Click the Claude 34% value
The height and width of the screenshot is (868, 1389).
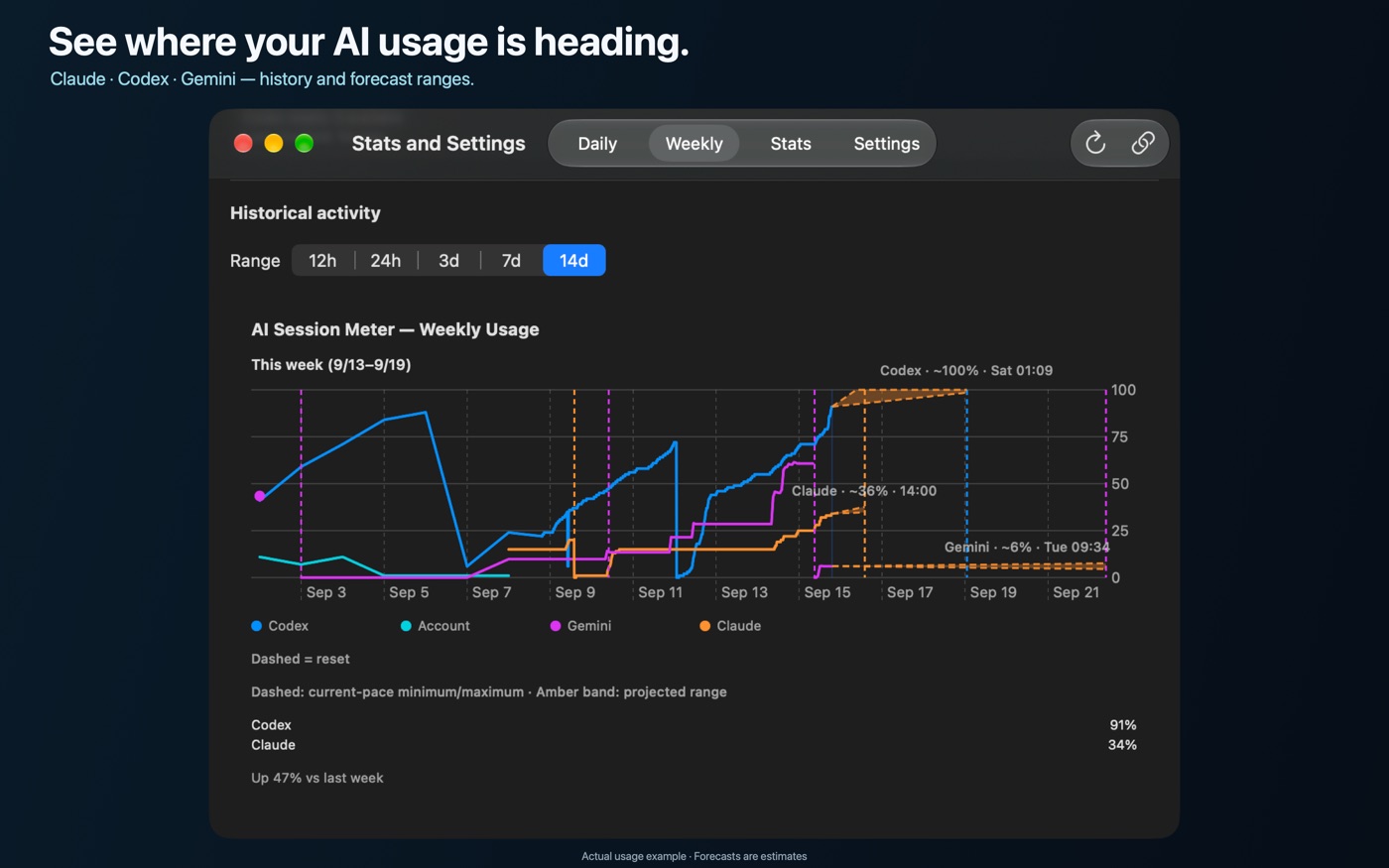[x=1122, y=745]
